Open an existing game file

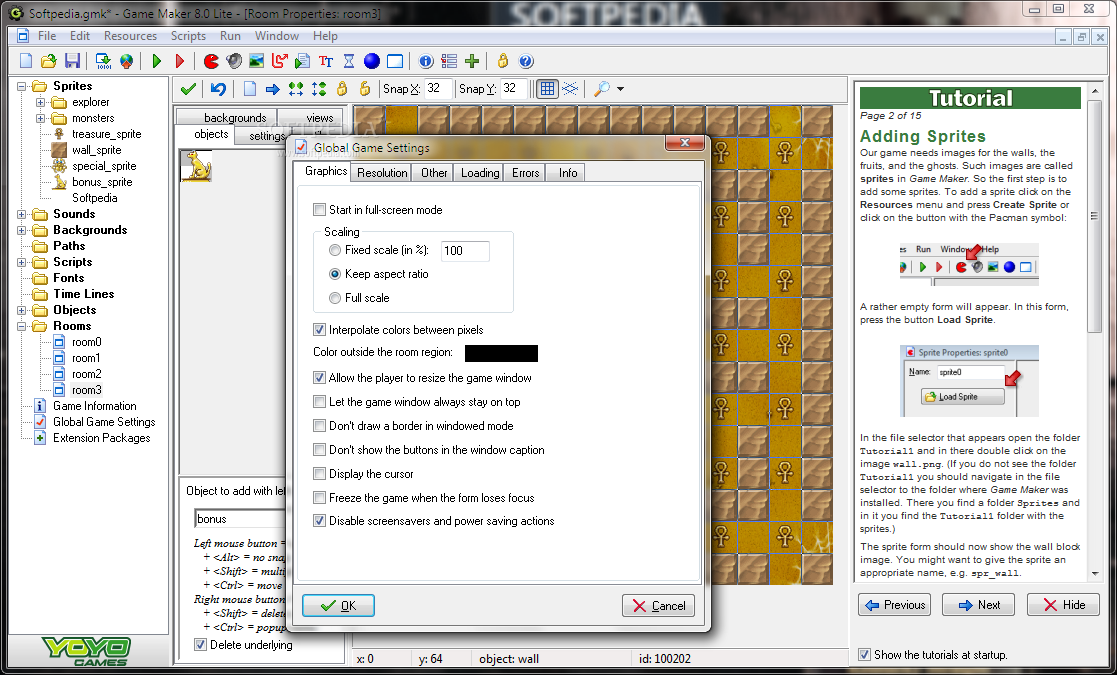(48, 61)
